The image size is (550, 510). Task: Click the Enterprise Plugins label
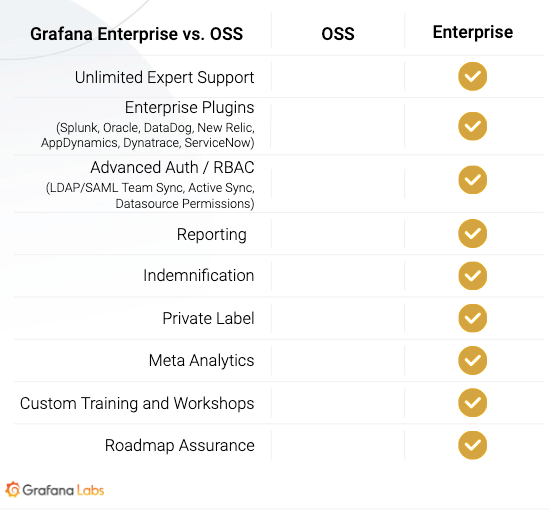pos(190,108)
